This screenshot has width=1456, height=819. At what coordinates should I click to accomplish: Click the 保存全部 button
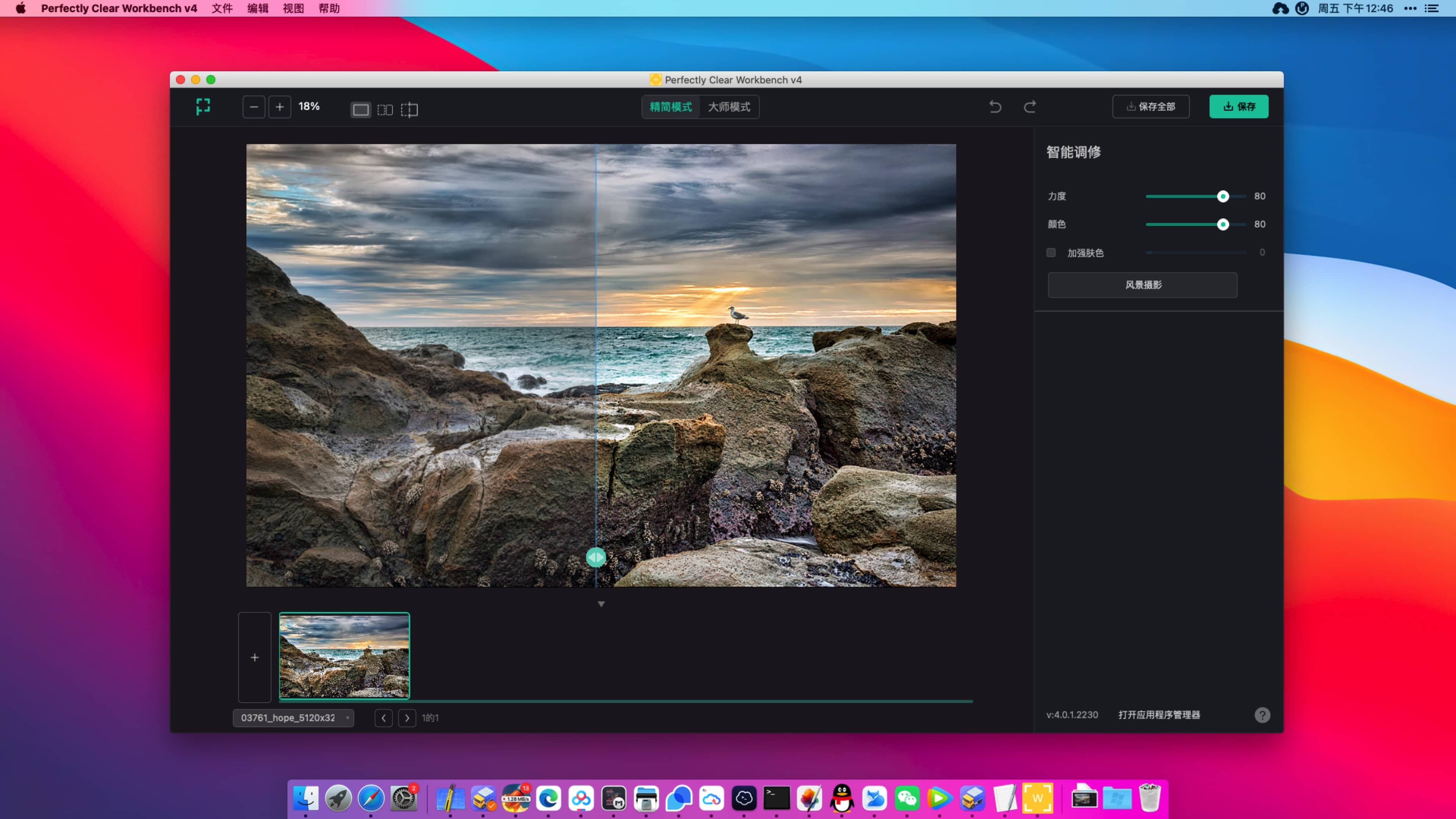[1151, 107]
